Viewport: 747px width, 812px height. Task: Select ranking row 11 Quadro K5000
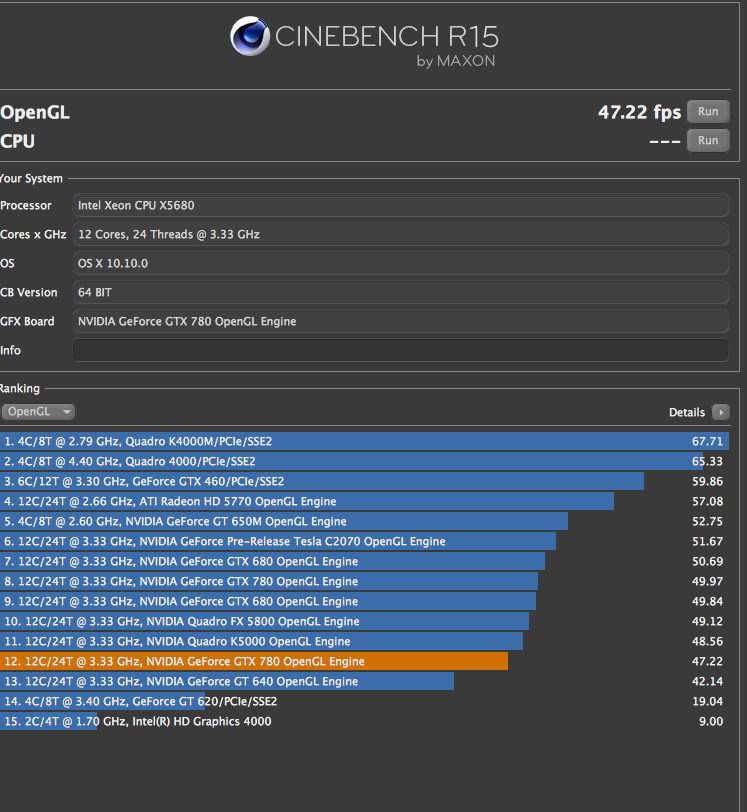[364, 641]
